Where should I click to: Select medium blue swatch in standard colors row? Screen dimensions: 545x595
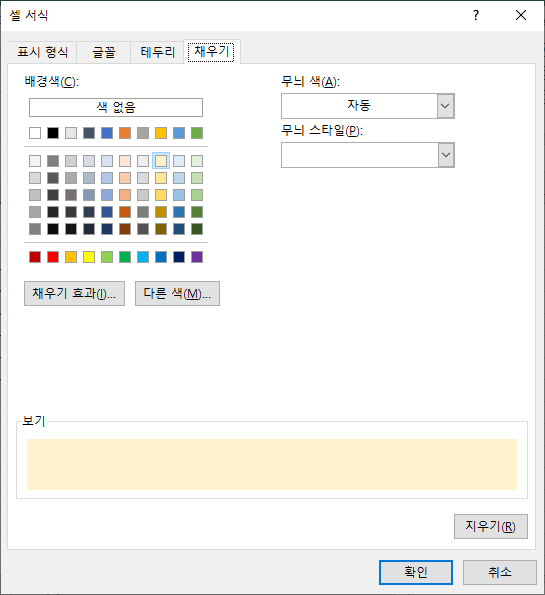(x=161, y=257)
